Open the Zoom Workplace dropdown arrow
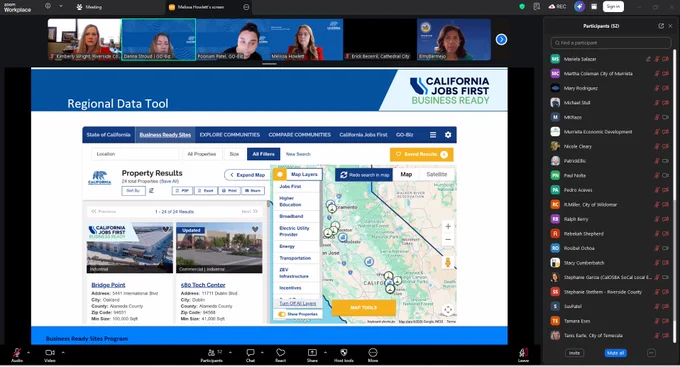The image size is (680, 367). (x=61, y=6)
